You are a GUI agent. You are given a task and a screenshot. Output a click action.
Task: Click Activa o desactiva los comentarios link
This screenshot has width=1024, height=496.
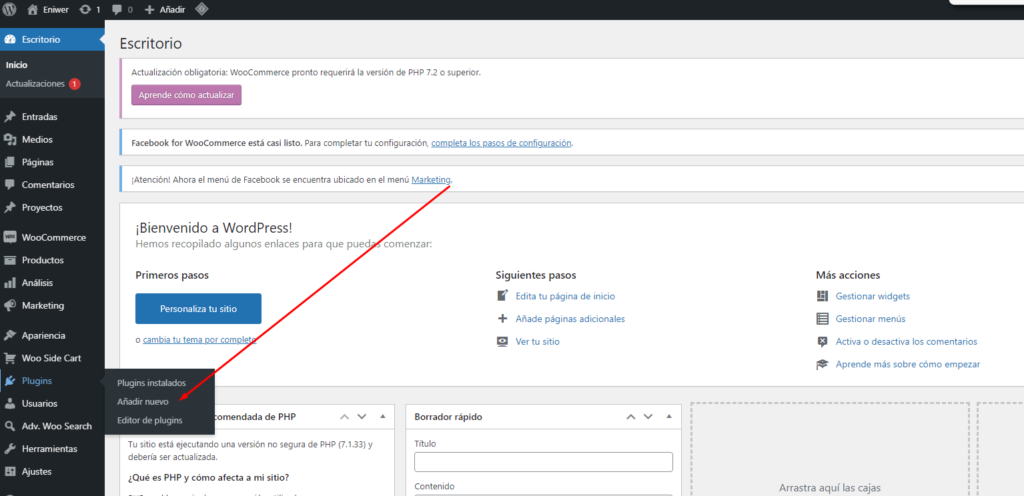click(906, 341)
